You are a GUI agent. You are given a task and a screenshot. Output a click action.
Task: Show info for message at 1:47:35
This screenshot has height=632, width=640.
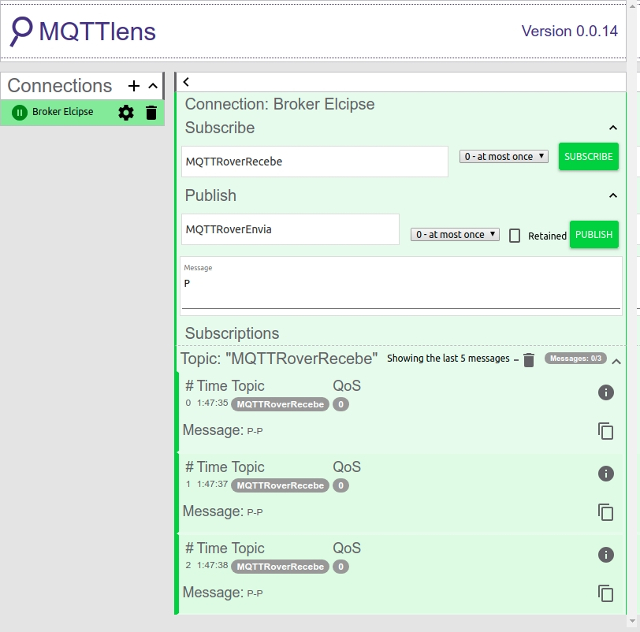pos(606,392)
